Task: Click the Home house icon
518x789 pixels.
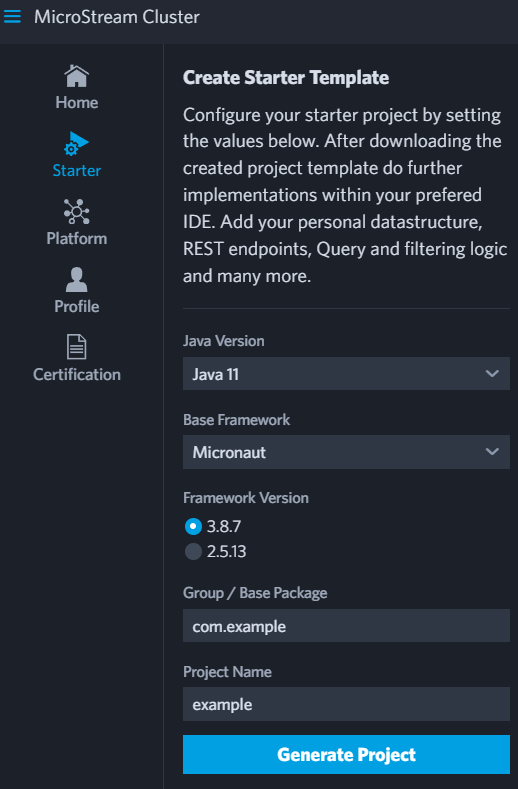Action: tap(77, 76)
